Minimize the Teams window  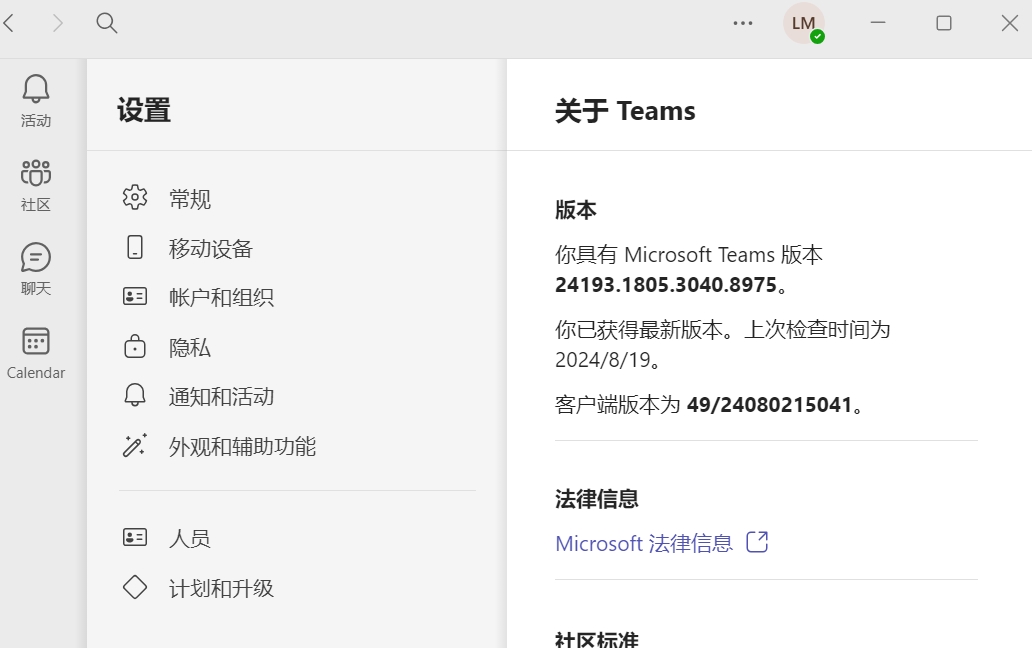pyautogui.click(x=878, y=23)
